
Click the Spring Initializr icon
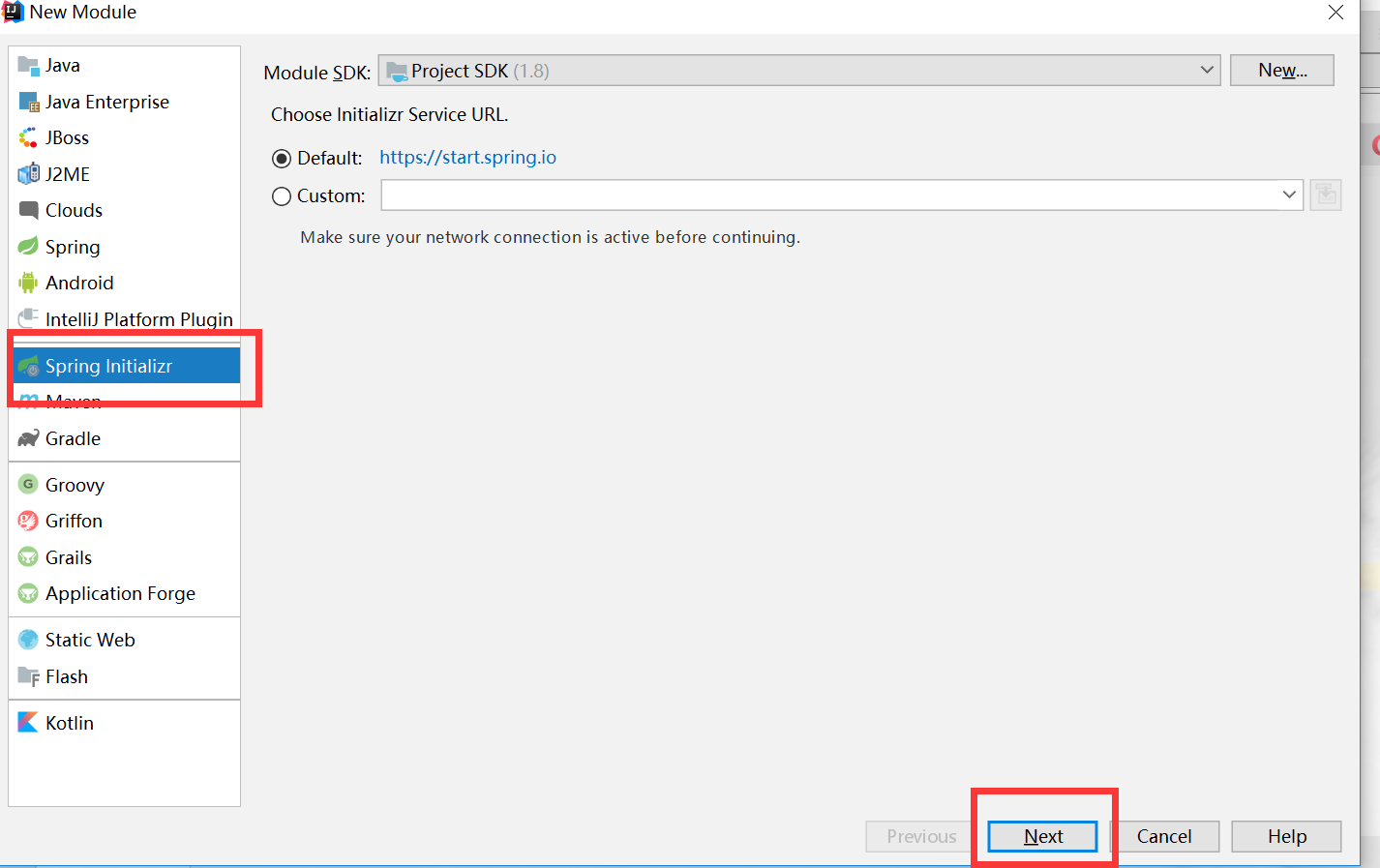tap(28, 366)
